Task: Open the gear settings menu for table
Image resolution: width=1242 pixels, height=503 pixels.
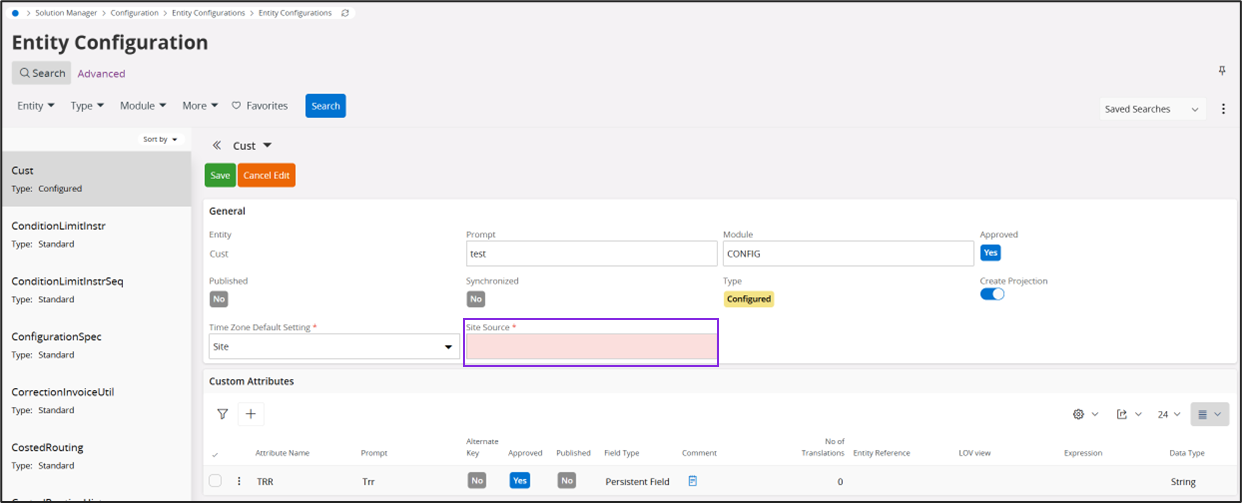Action: click(x=1084, y=414)
